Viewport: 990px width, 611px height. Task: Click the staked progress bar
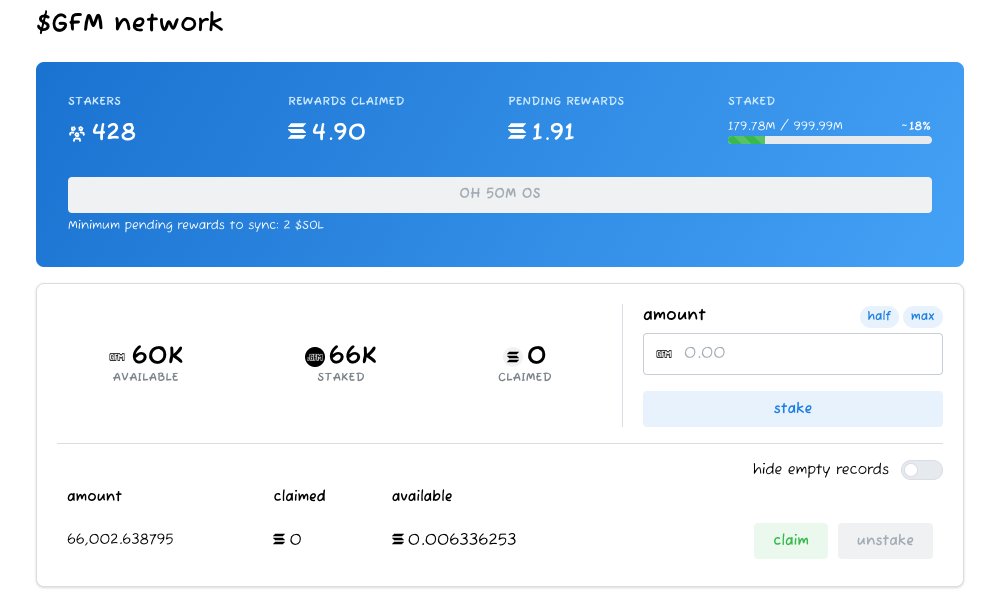(x=830, y=140)
